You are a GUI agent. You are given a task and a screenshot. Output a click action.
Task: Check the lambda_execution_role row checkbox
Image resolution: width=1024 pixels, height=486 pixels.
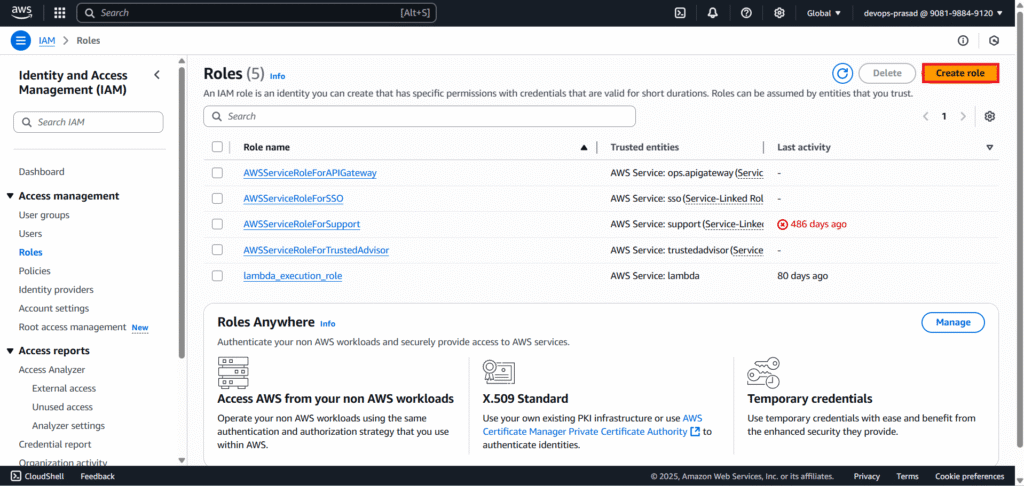[x=217, y=276]
